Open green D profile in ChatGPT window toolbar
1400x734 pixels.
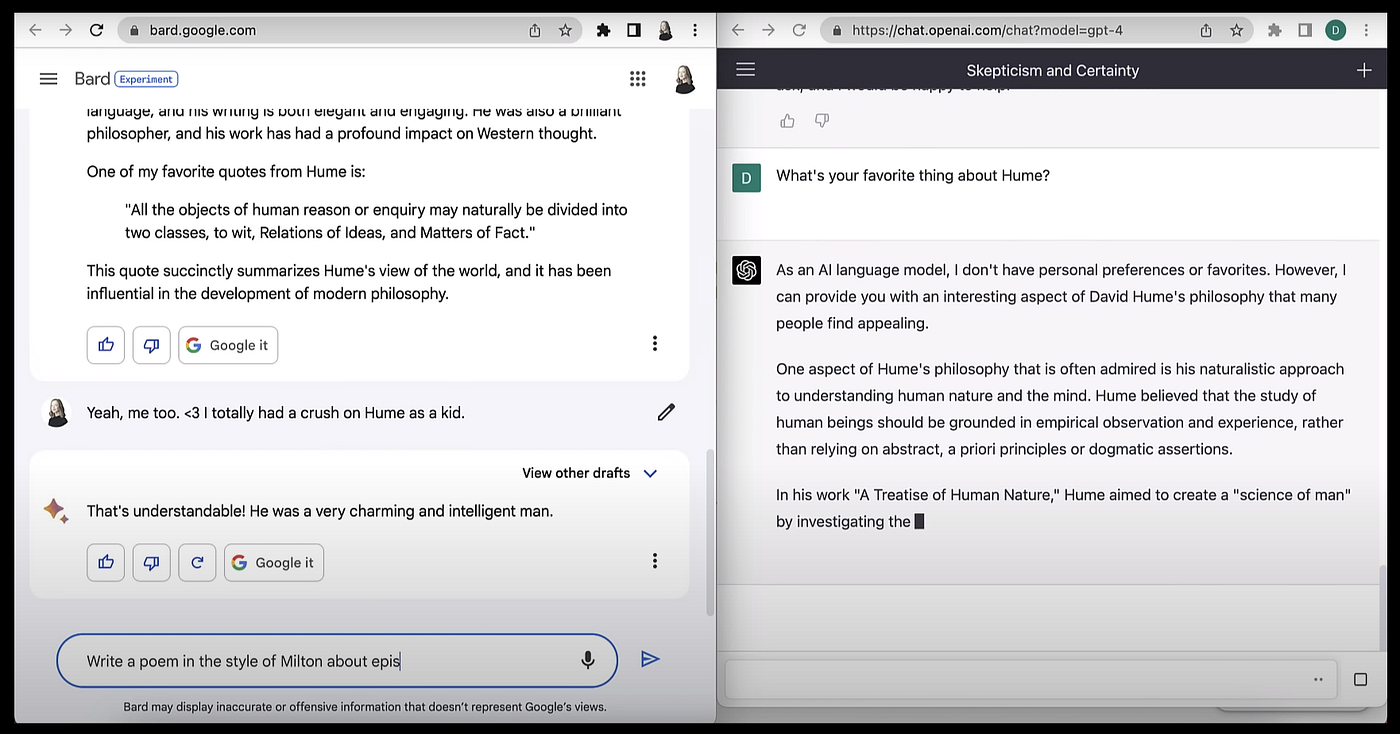pos(1335,30)
